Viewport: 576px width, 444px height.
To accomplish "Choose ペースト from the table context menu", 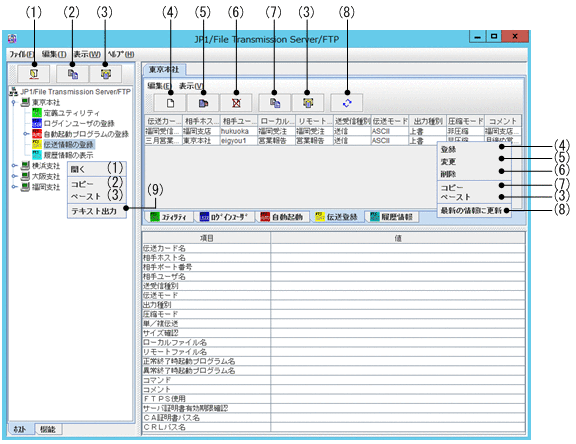I will (474, 197).
